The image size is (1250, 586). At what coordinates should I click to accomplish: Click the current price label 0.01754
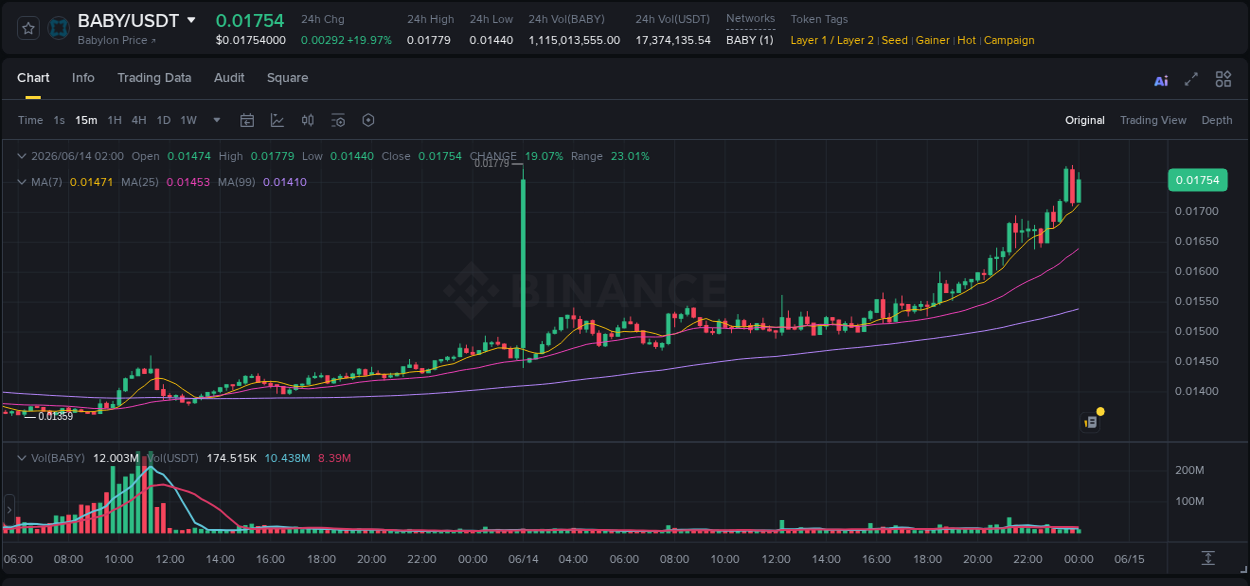1196,180
